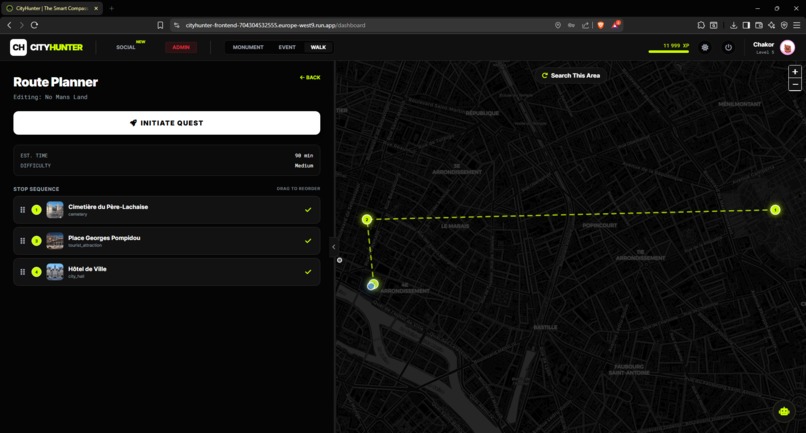
Task: Click the 'Medium' difficulty value
Action: 304,166
